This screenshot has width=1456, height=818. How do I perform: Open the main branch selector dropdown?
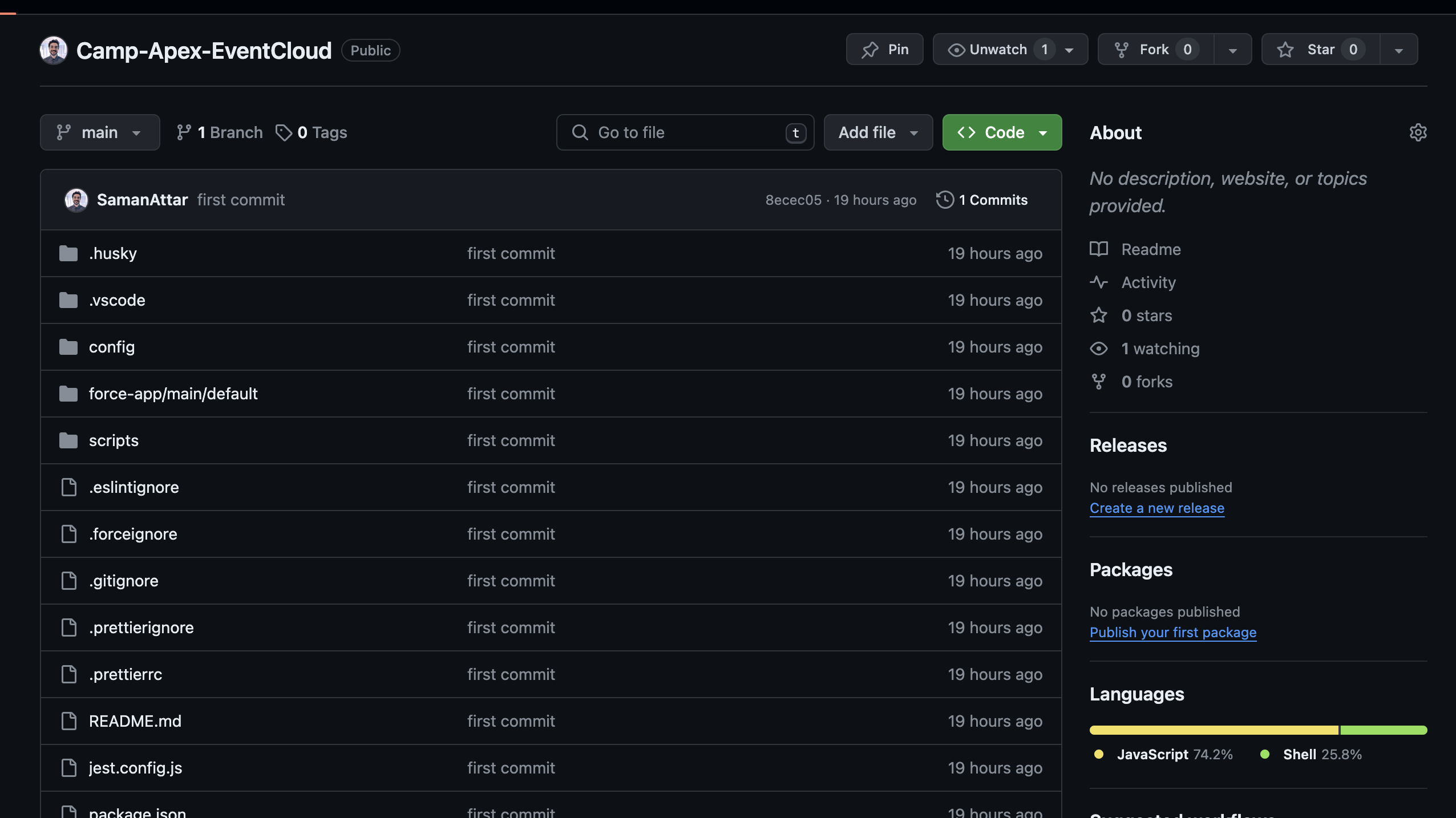tap(100, 132)
